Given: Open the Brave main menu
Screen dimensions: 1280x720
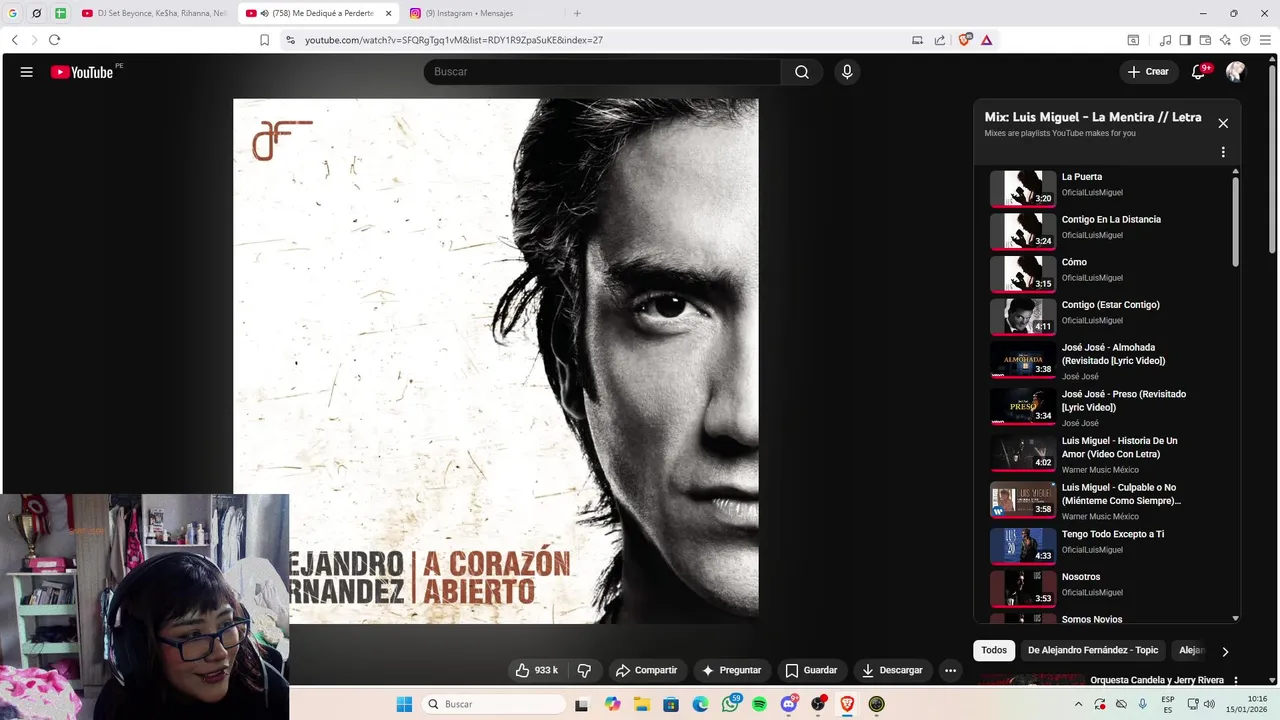Looking at the screenshot, I should coord(1265,40).
